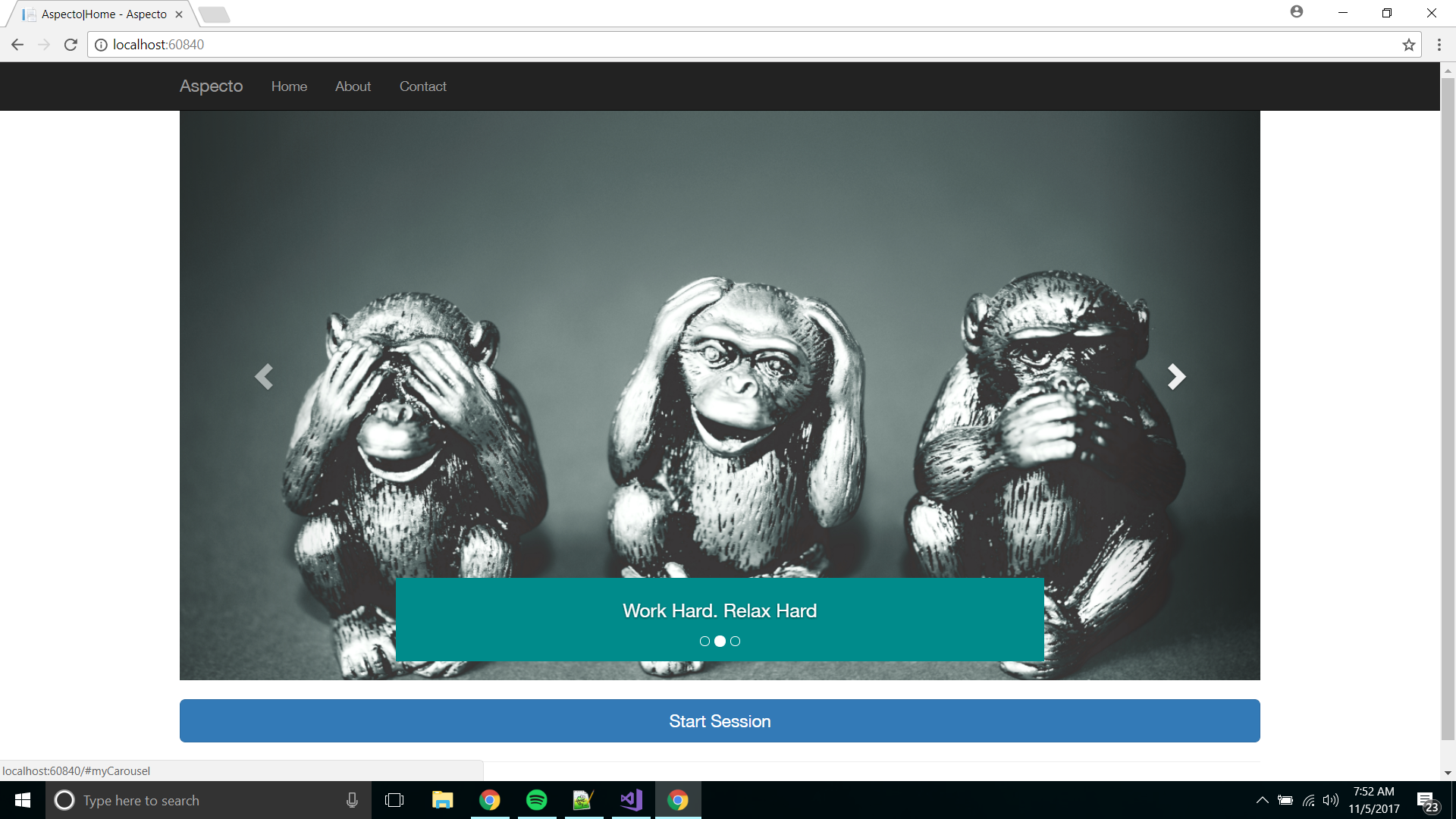Click the Home navbar link
This screenshot has width=1456, height=819.
pos(289,86)
